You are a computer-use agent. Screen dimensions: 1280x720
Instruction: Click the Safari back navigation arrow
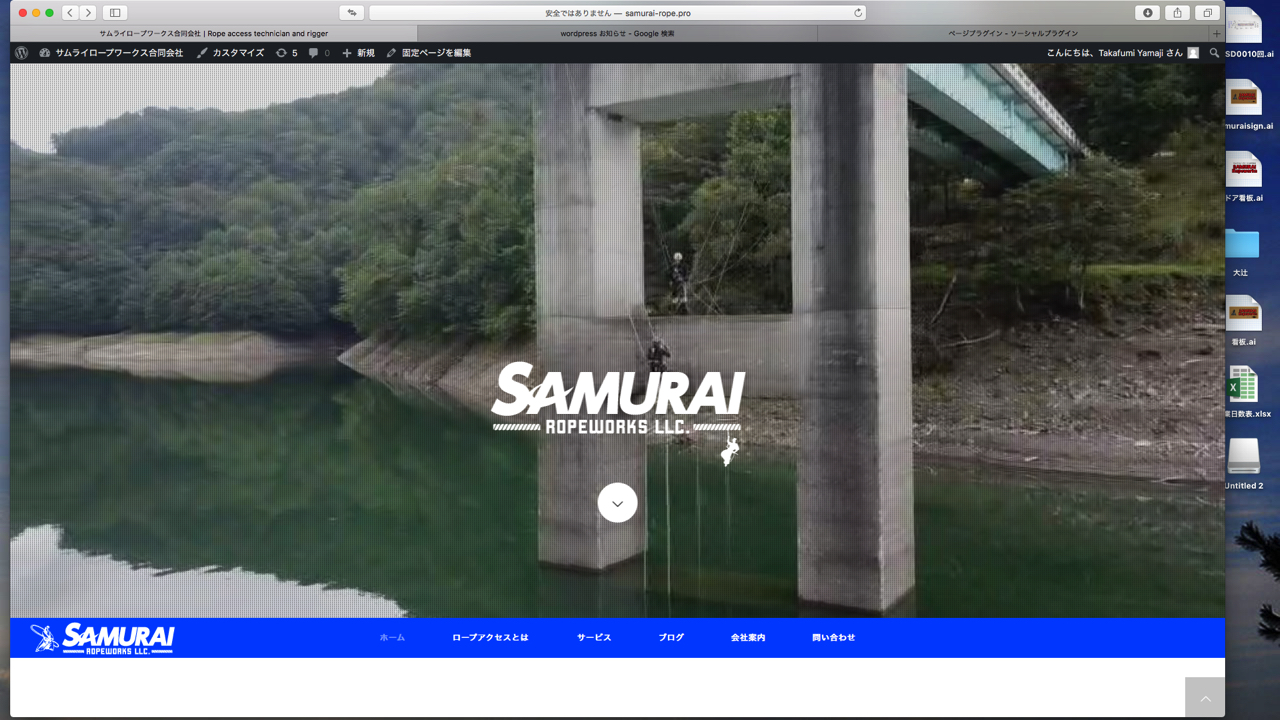(70, 13)
